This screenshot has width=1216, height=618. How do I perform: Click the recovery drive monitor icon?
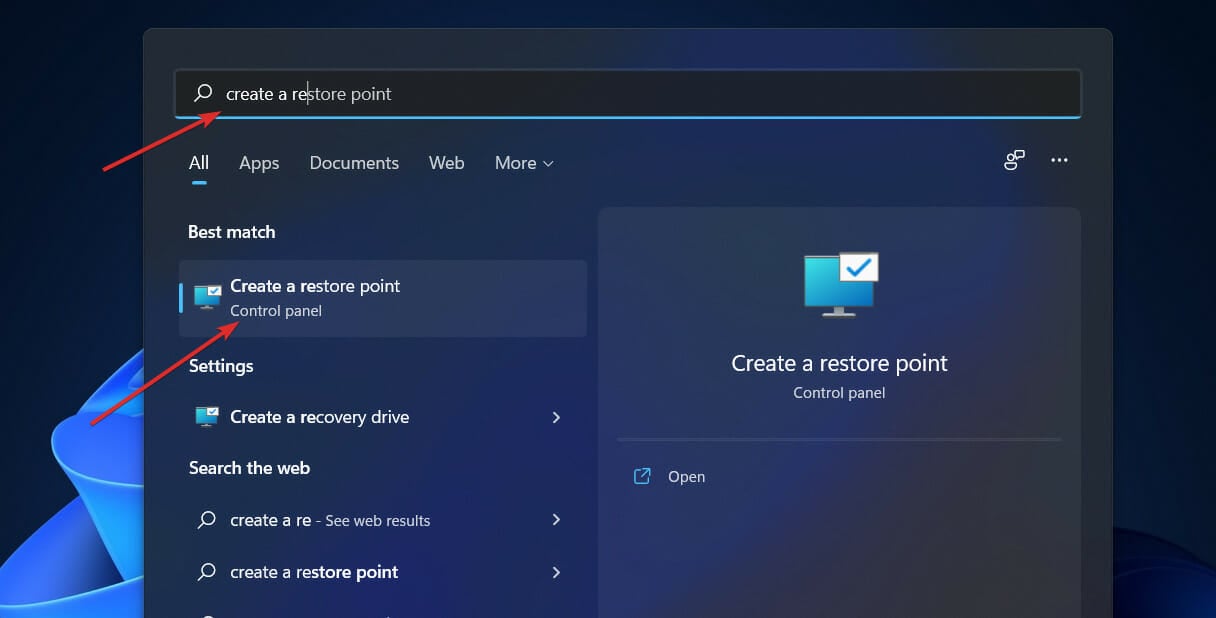coord(207,417)
